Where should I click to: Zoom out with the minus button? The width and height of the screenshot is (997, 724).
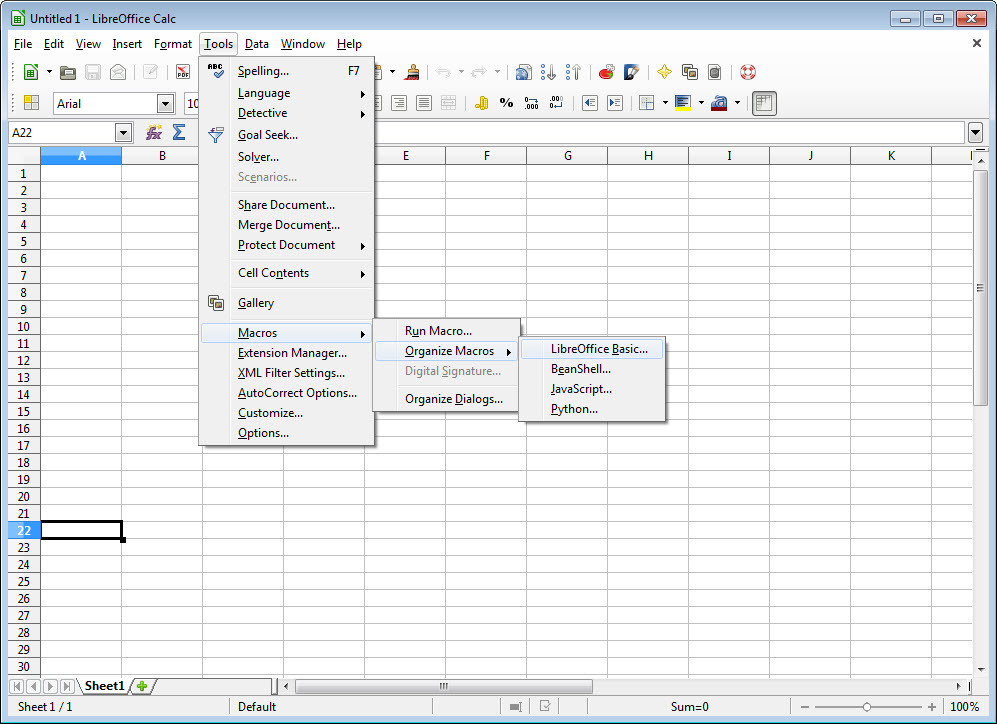[804, 707]
